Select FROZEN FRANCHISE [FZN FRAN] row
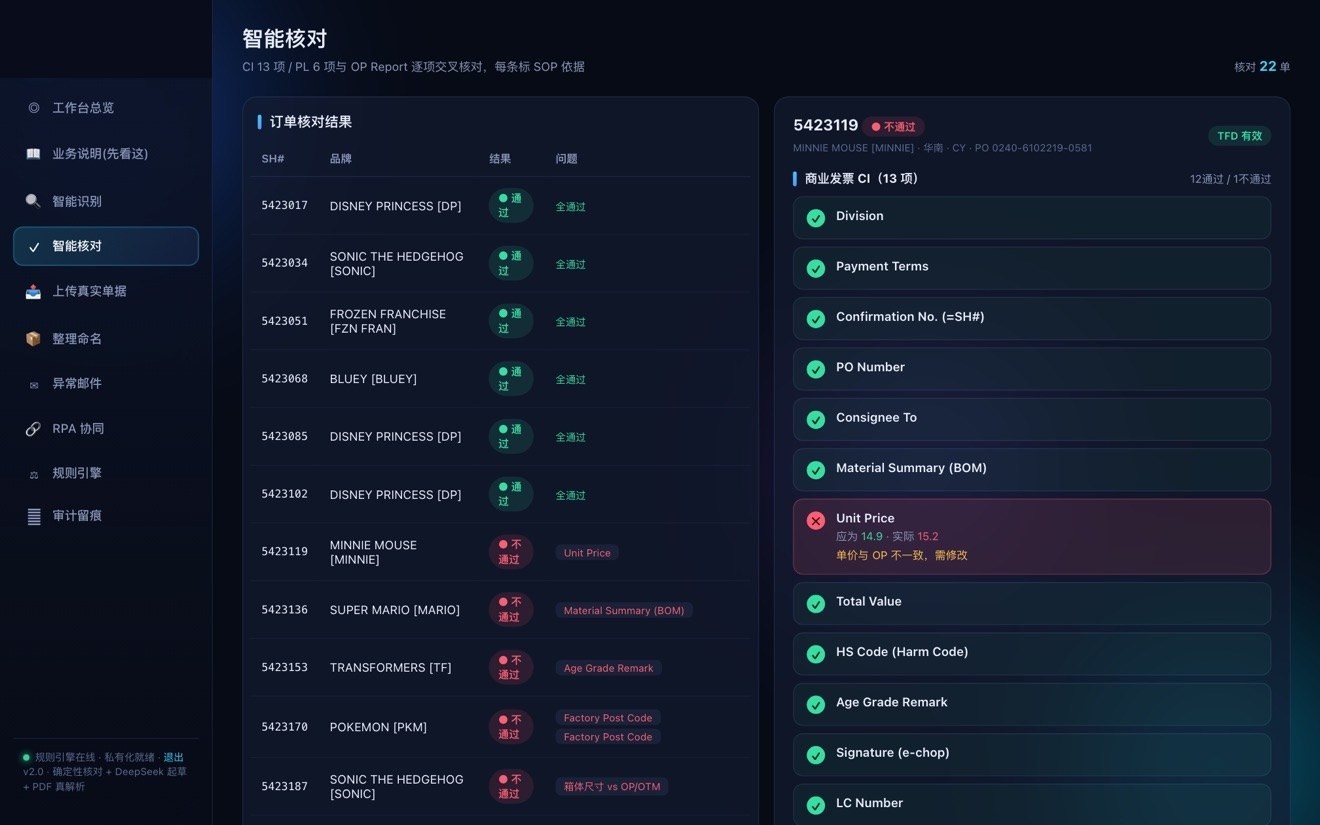 click(x=500, y=321)
